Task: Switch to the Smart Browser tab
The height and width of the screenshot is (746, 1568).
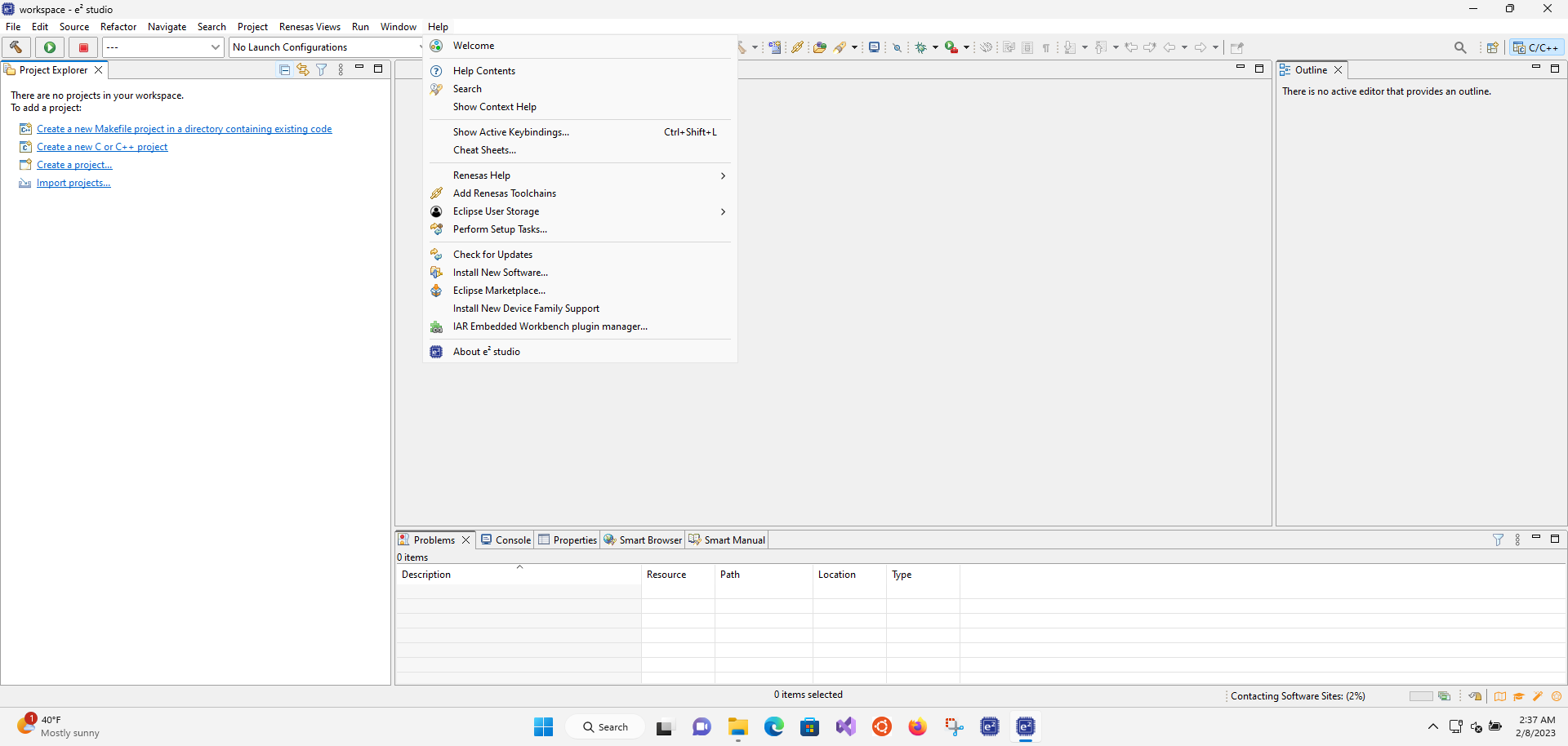Action: click(x=643, y=540)
